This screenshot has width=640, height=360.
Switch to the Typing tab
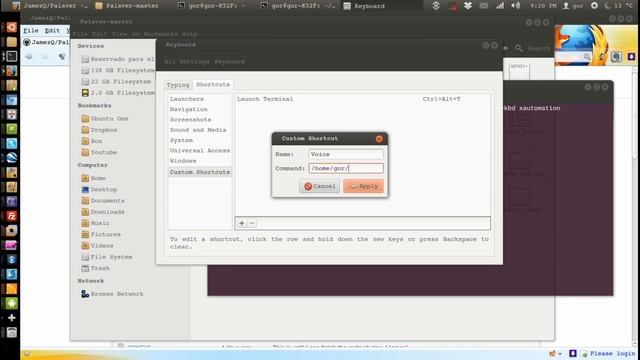pyautogui.click(x=178, y=85)
